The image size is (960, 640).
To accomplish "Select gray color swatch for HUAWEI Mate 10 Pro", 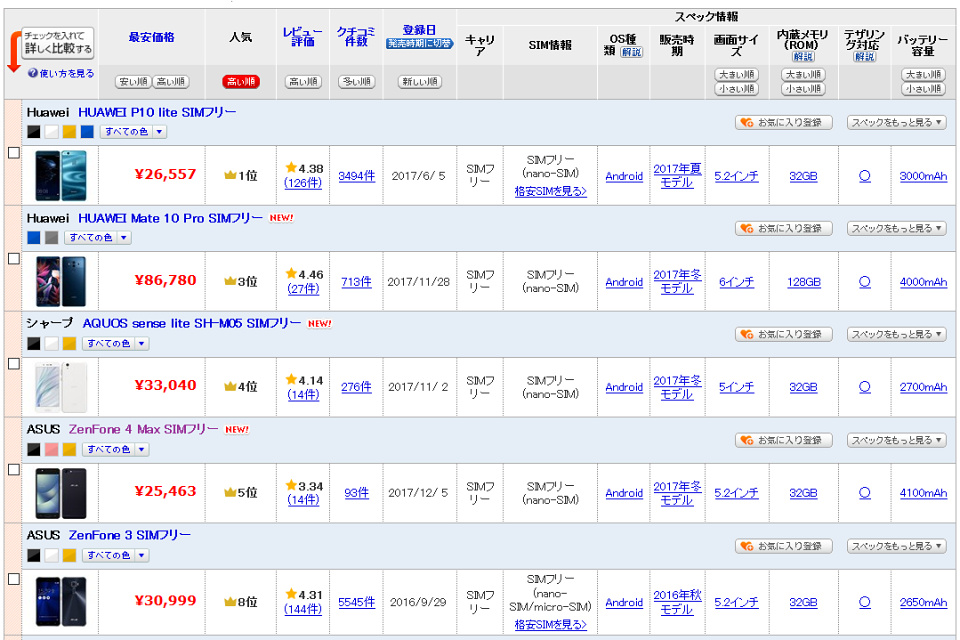I will tap(51, 238).
